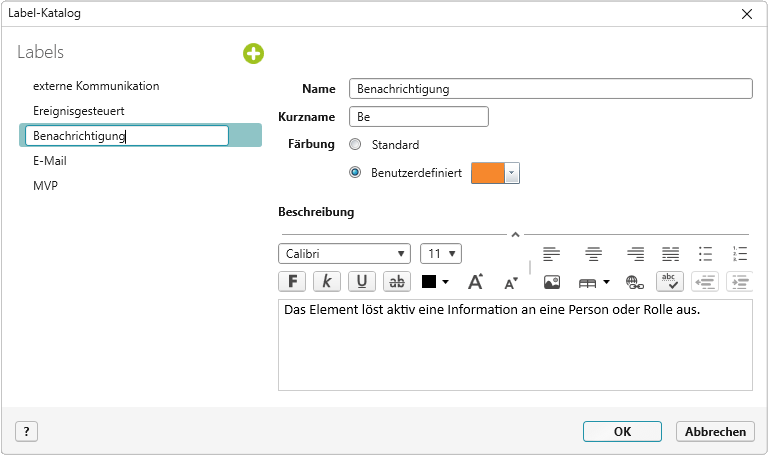Insert a bulleted list

[x=705, y=254]
